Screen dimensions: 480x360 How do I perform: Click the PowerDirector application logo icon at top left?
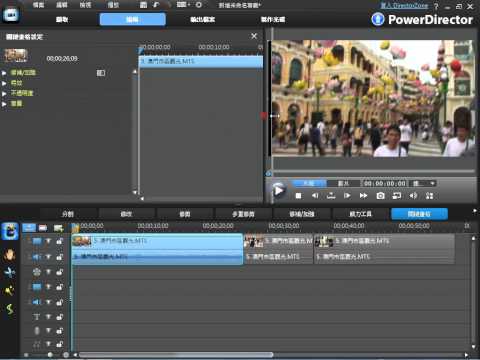(x=11, y=15)
